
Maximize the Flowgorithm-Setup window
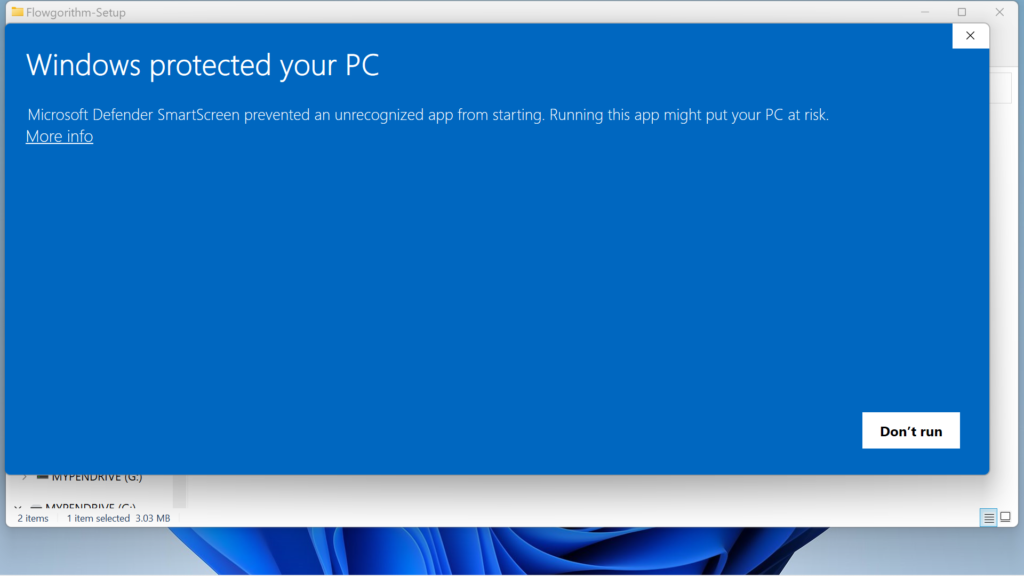962,12
